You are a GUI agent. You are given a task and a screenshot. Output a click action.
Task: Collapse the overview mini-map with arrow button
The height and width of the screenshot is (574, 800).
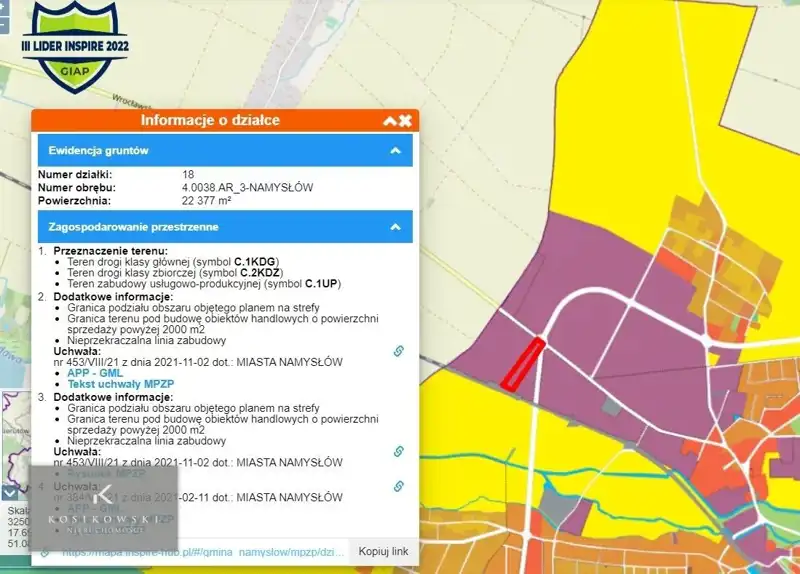click(9, 492)
